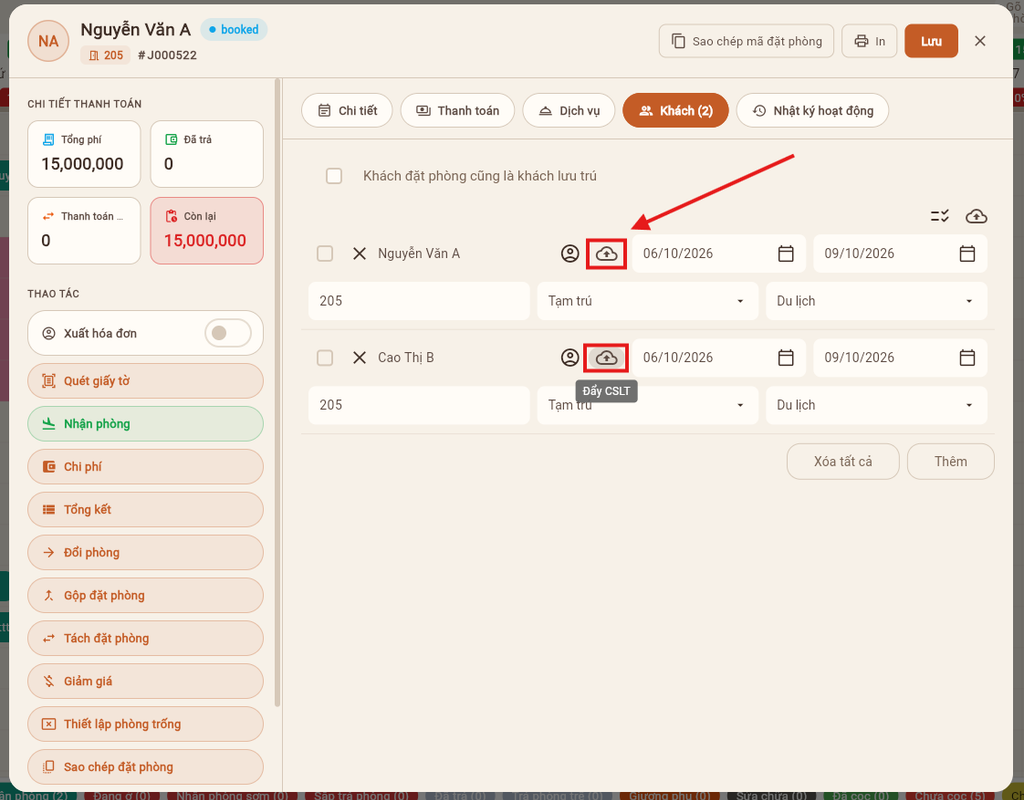Expand Du lịch dropdown for Cao Thị B

tap(876, 405)
